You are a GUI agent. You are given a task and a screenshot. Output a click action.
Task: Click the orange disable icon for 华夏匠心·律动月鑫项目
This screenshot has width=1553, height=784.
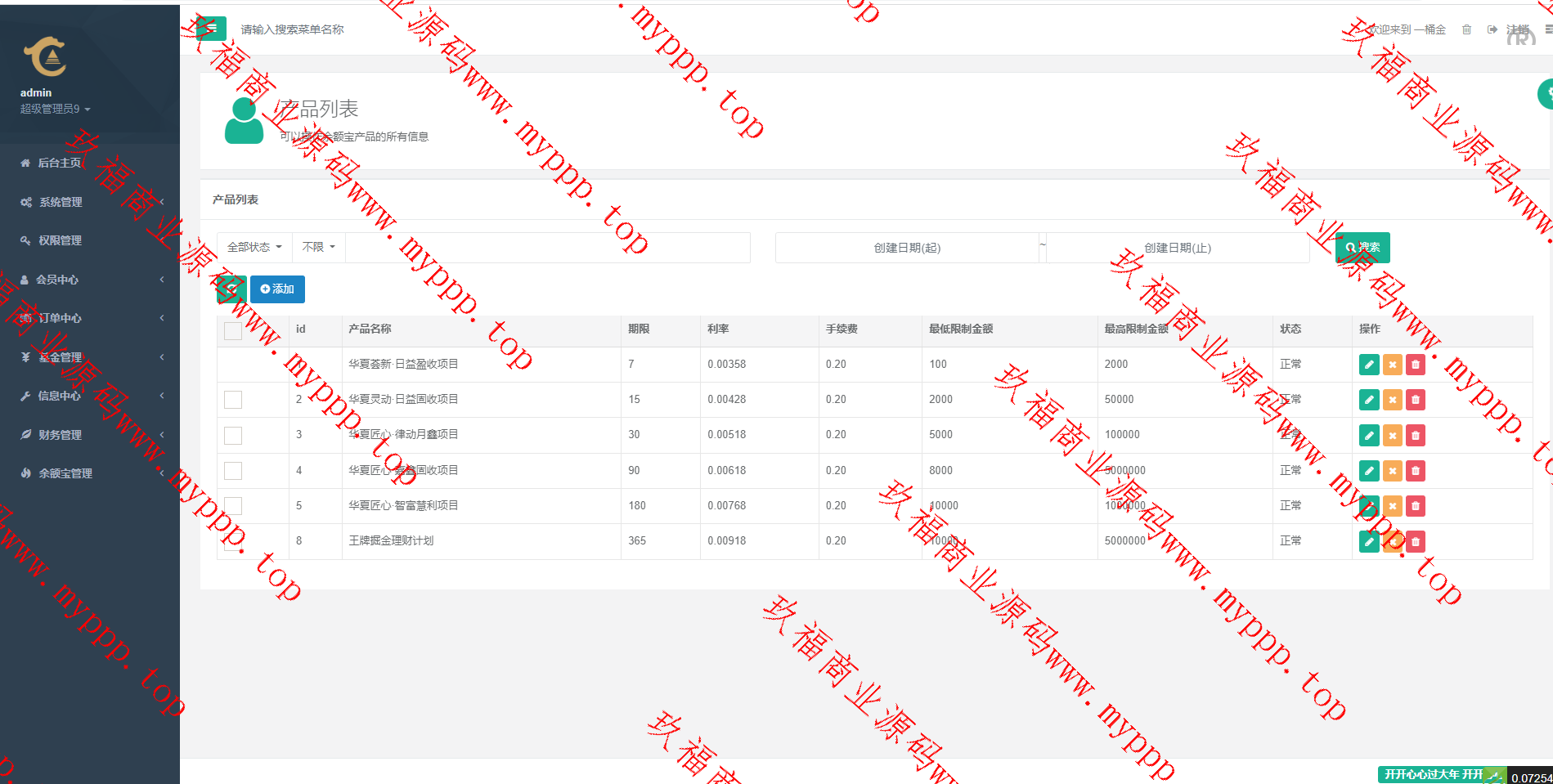point(1392,435)
